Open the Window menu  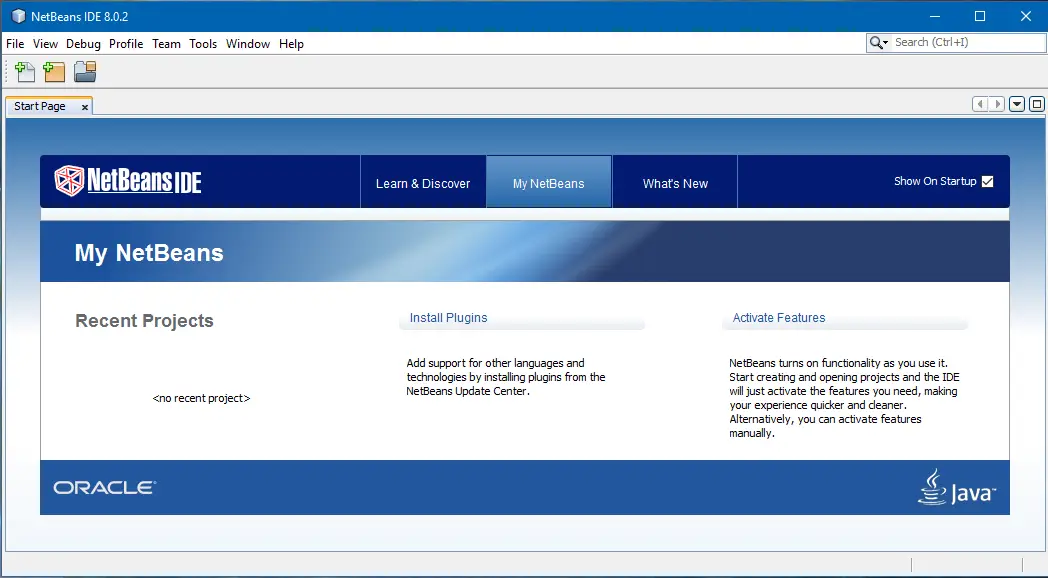coord(248,44)
